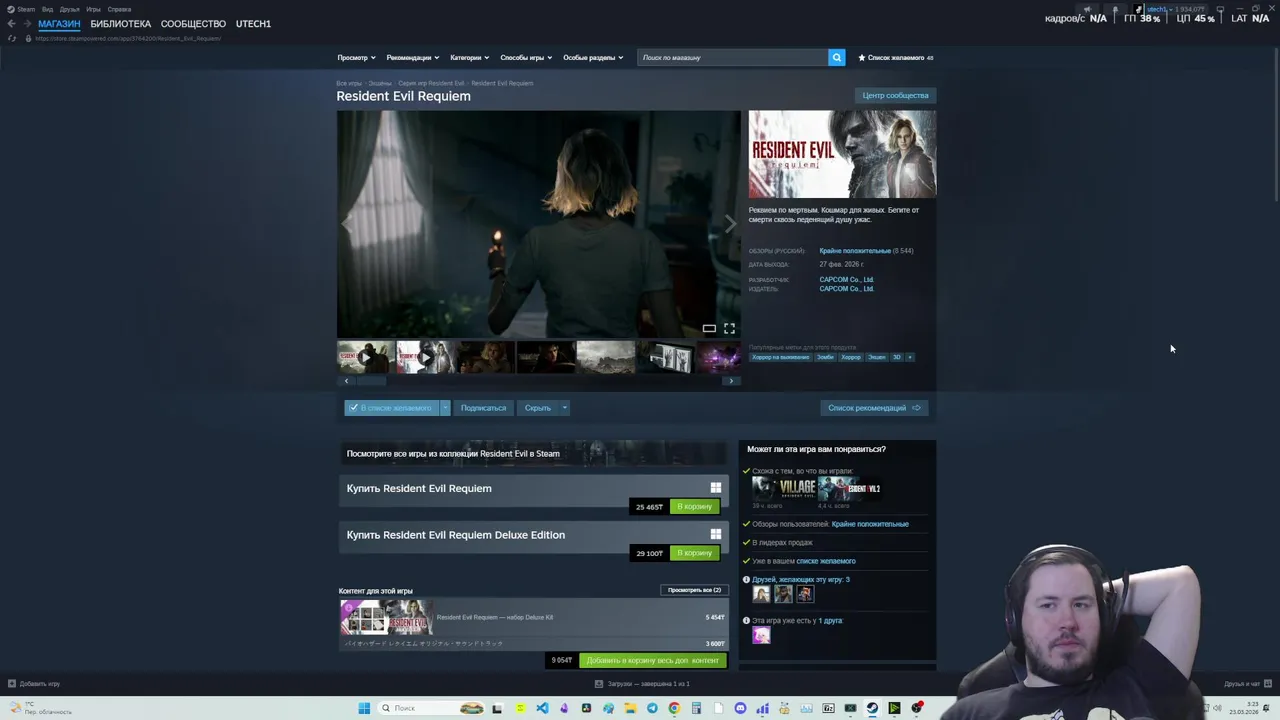Open the wishlist via the star icon
The width and height of the screenshot is (1280, 720).
pos(862,58)
